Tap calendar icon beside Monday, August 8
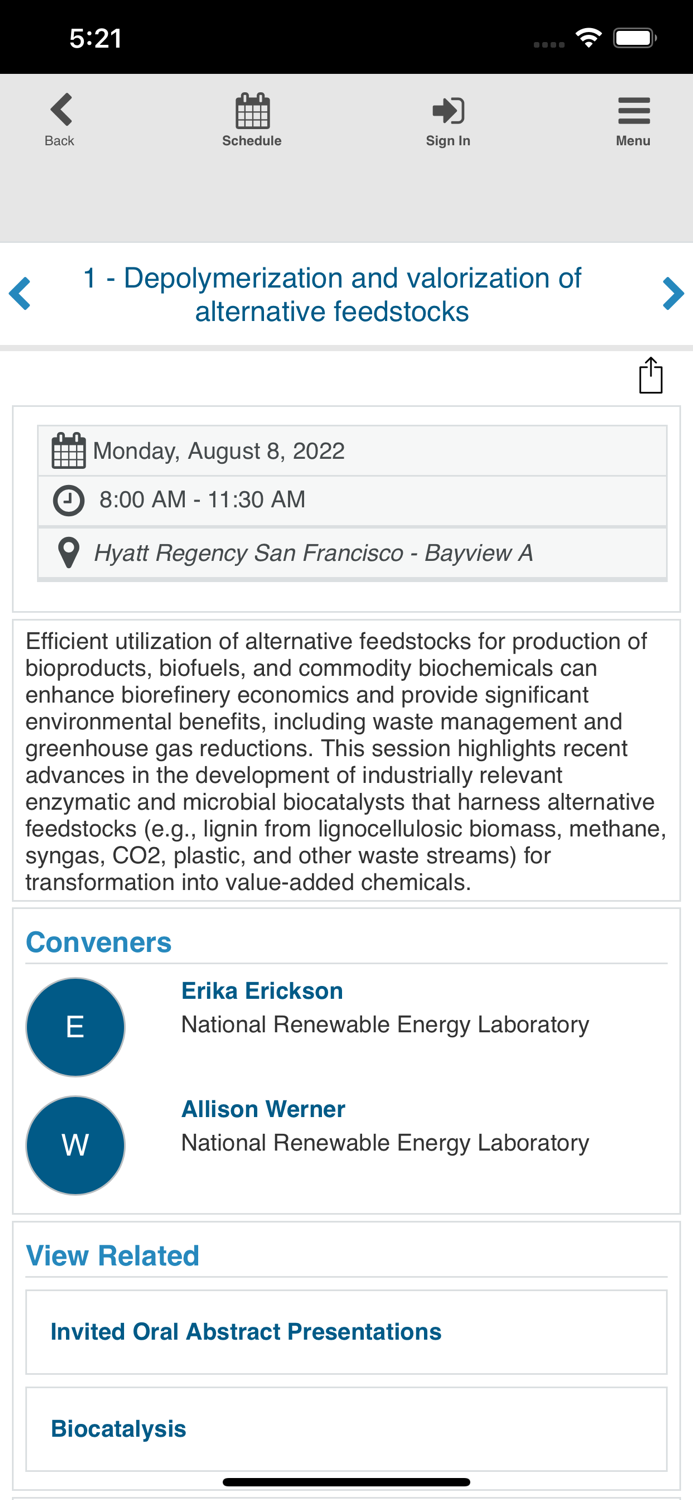Screen dimensions: 693x1500 pyautogui.click(x=68, y=451)
